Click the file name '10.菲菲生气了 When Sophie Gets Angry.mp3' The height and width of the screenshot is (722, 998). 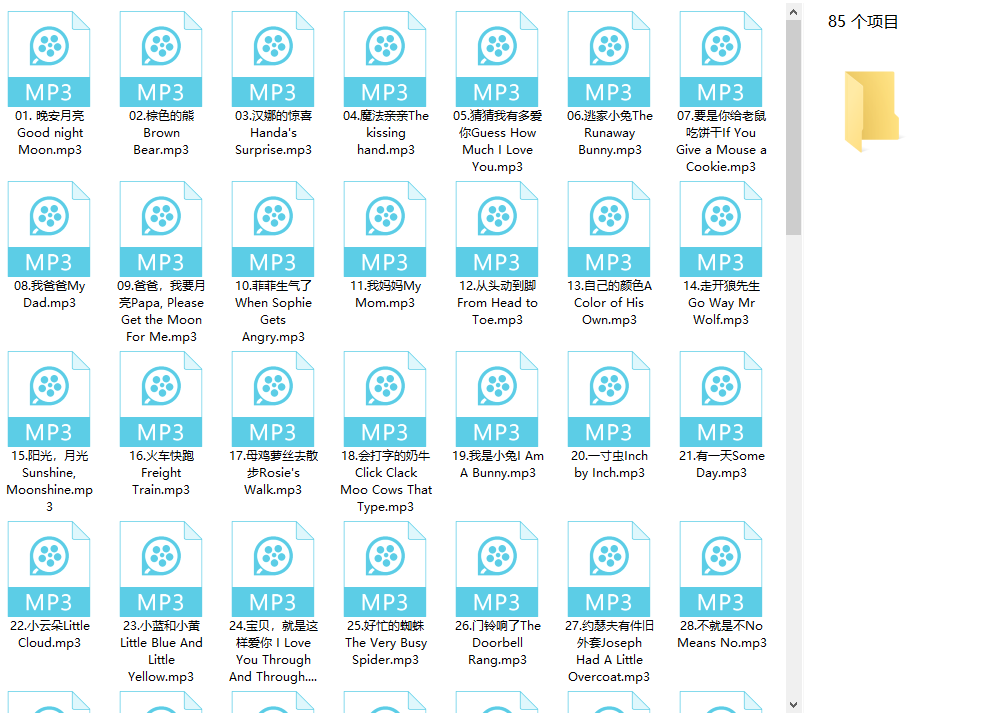273,311
